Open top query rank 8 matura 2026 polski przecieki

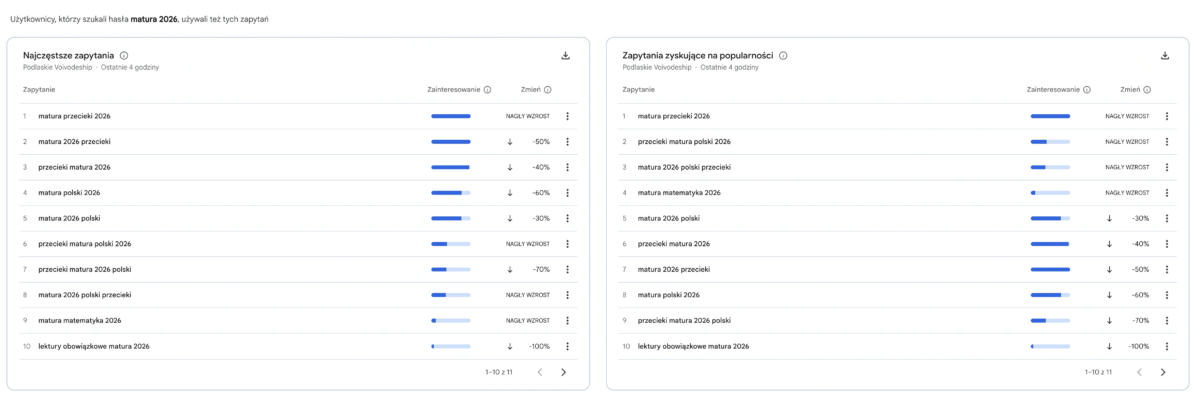tap(85, 295)
